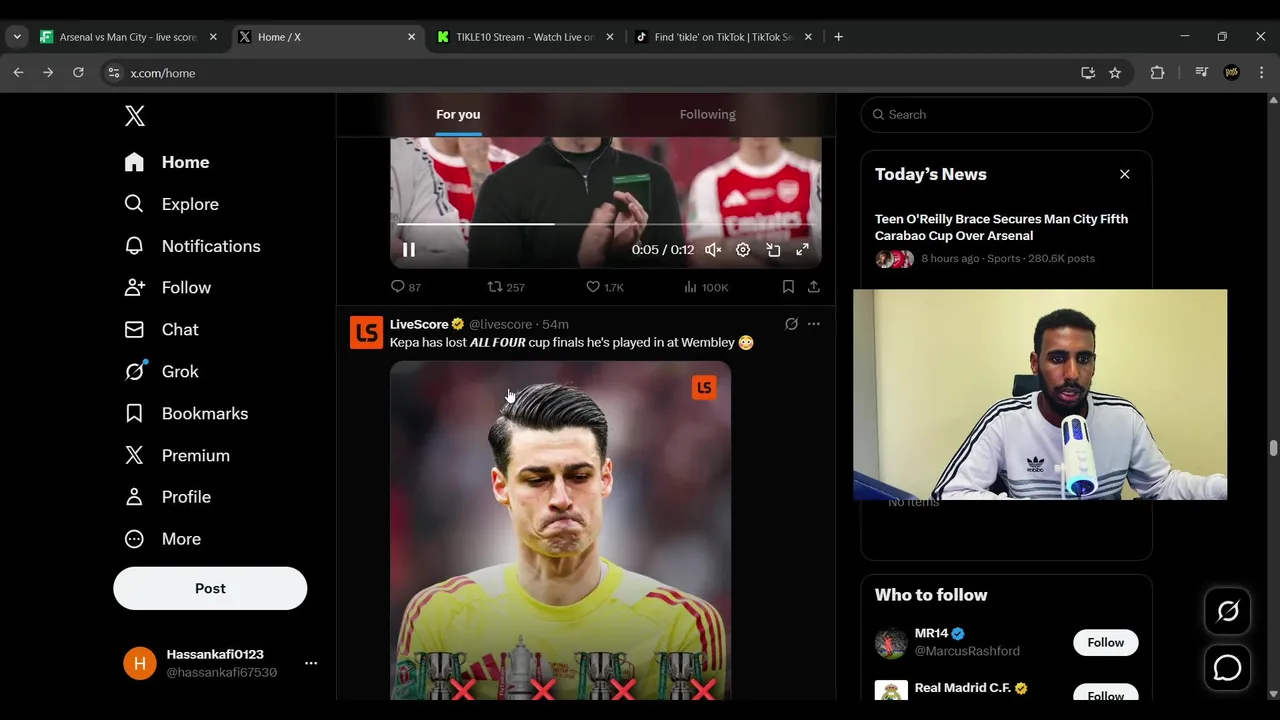Click the page vertical scrollbar thumb

(1273, 447)
